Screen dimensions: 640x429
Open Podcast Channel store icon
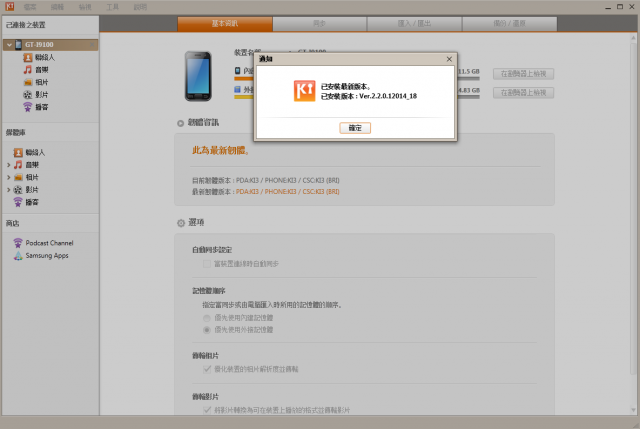click(x=18, y=243)
